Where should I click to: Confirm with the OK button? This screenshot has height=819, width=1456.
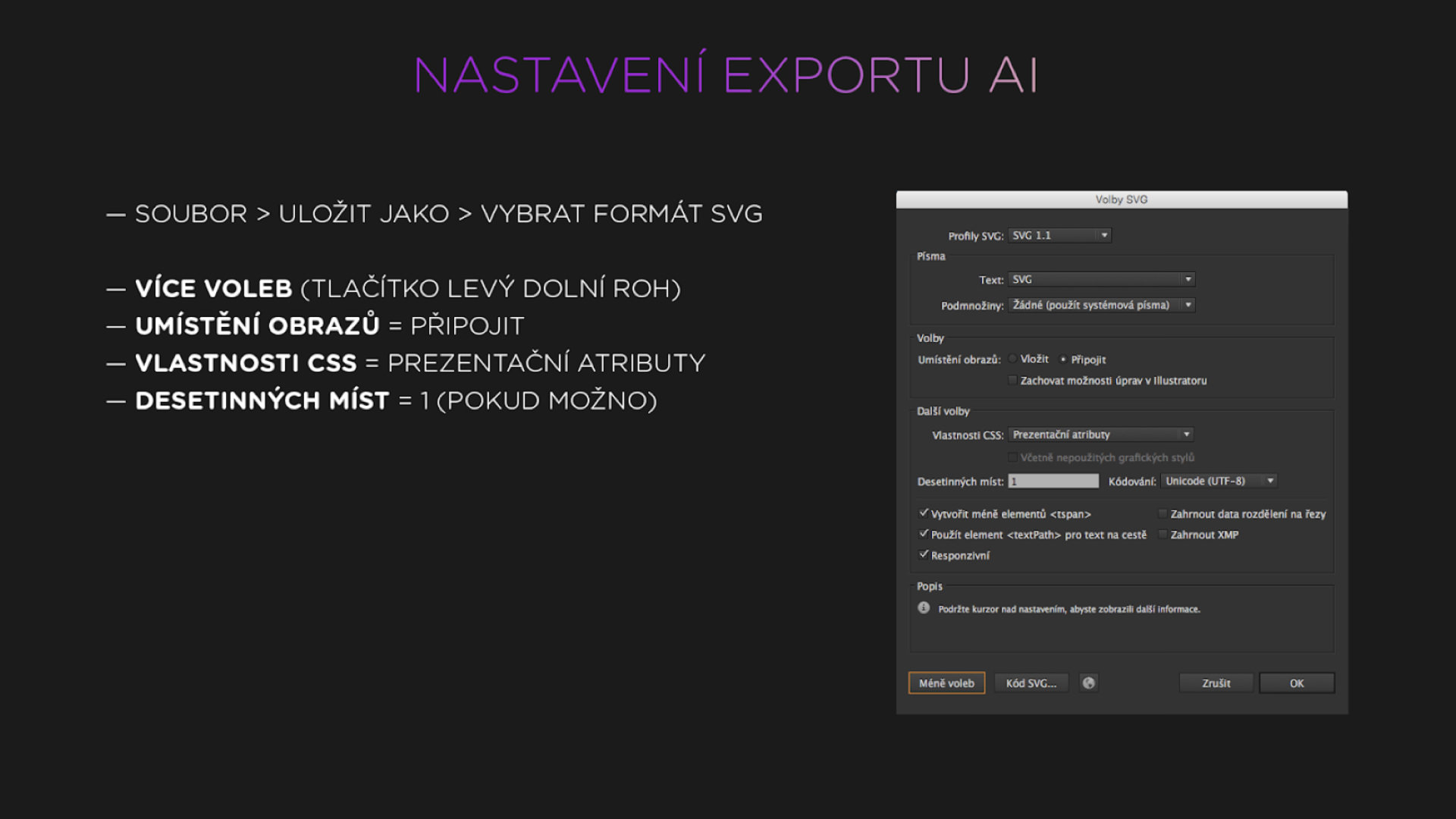tap(1296, 682)
